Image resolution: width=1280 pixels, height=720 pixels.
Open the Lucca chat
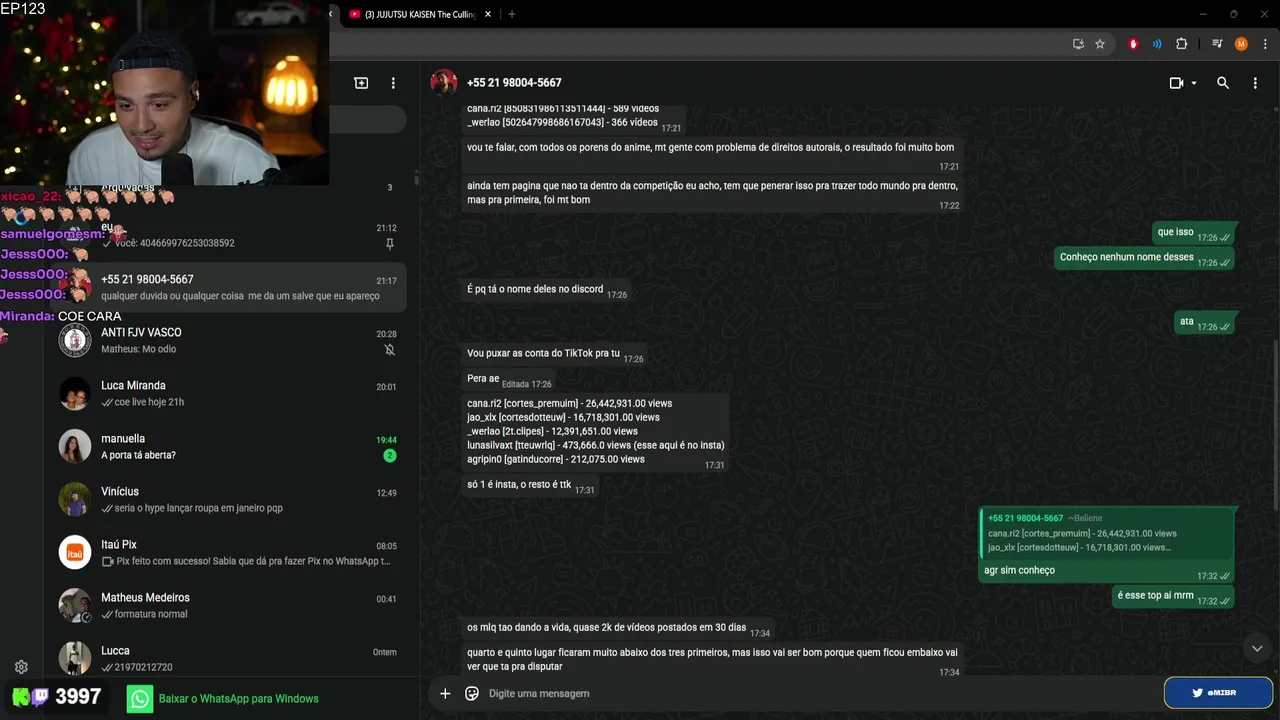coord(229,657)
